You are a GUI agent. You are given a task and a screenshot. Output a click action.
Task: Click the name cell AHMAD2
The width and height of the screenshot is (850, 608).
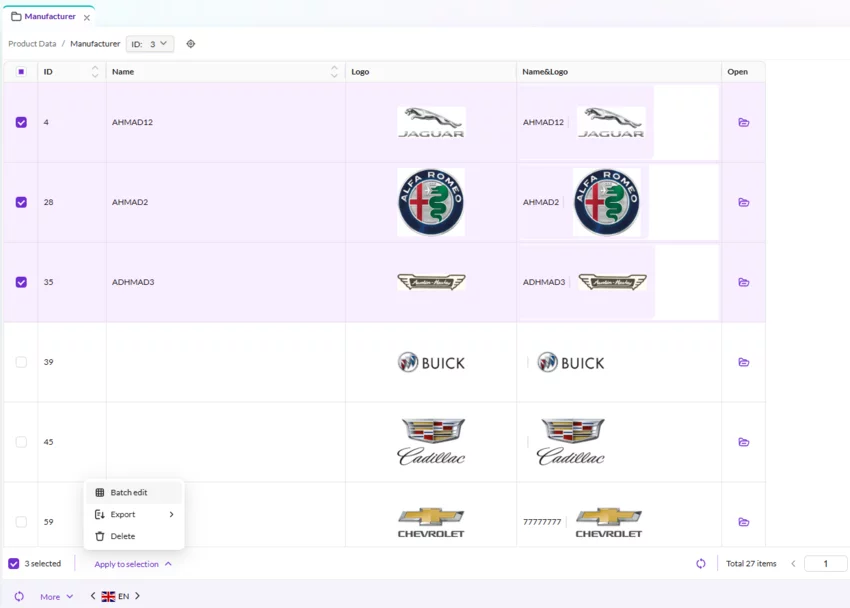coord(130,202)
